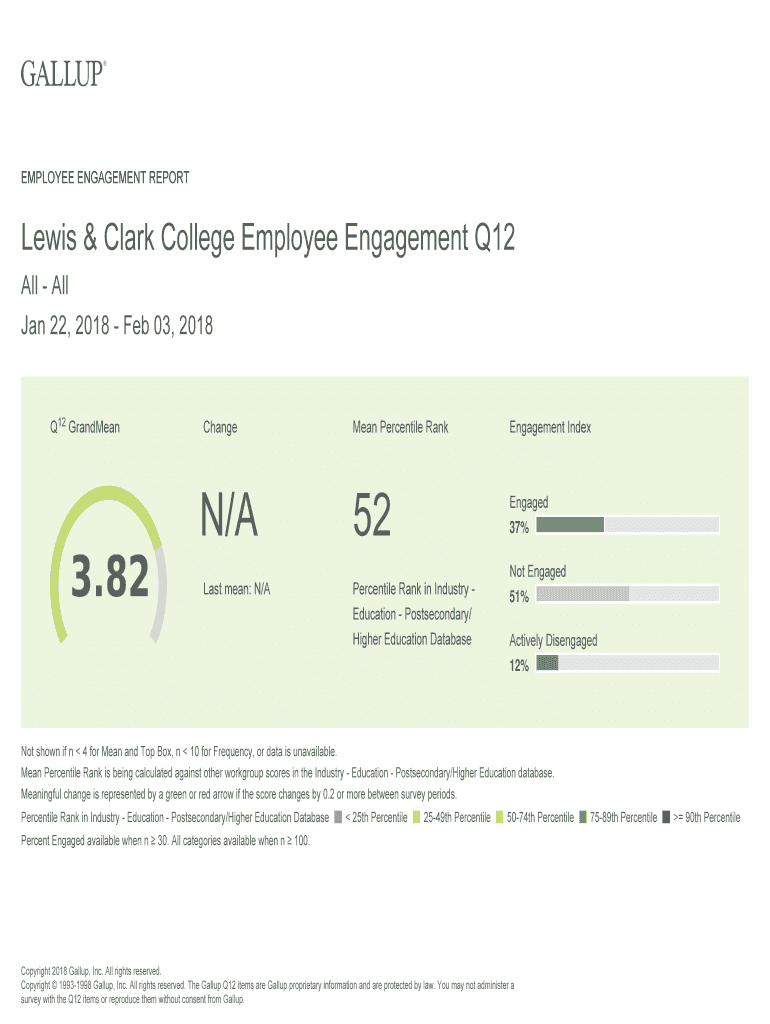
Task: Click the percentile rank number 52
Action: pyautogui.click(x=372, y=518)
